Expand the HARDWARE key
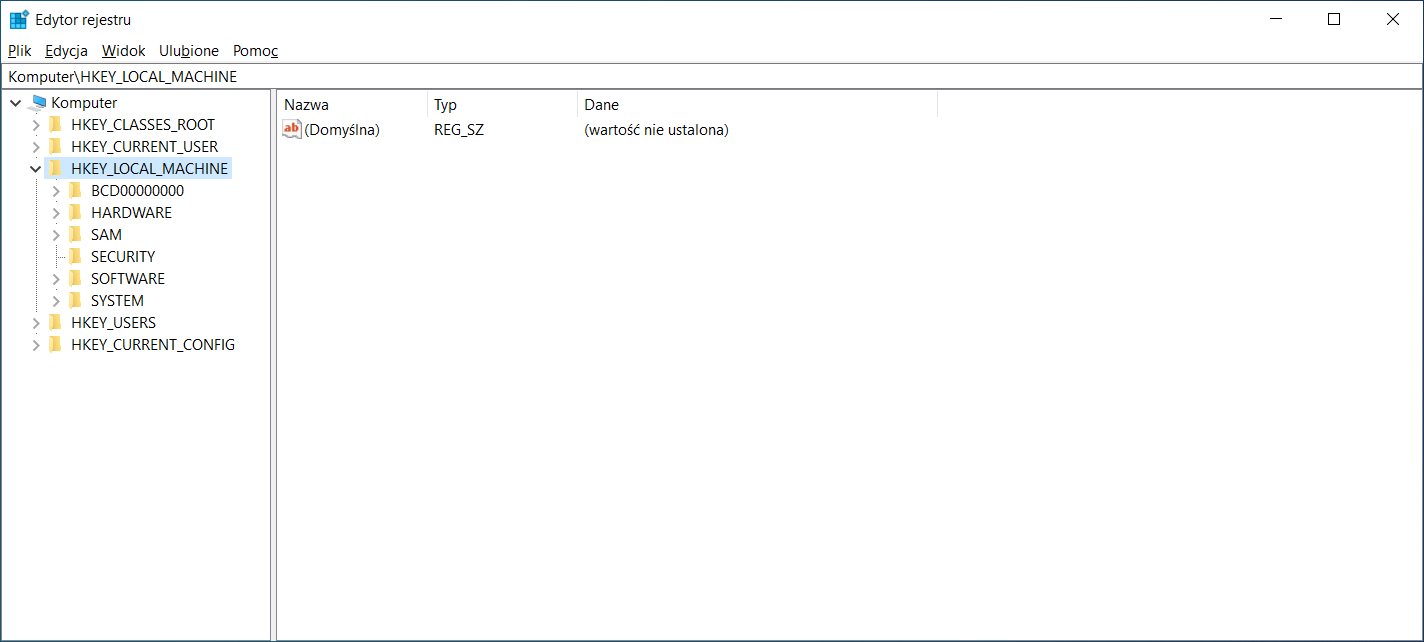The width and height of the screenshot is (1424, 642). pyautogui.click(x=56, y=213)
